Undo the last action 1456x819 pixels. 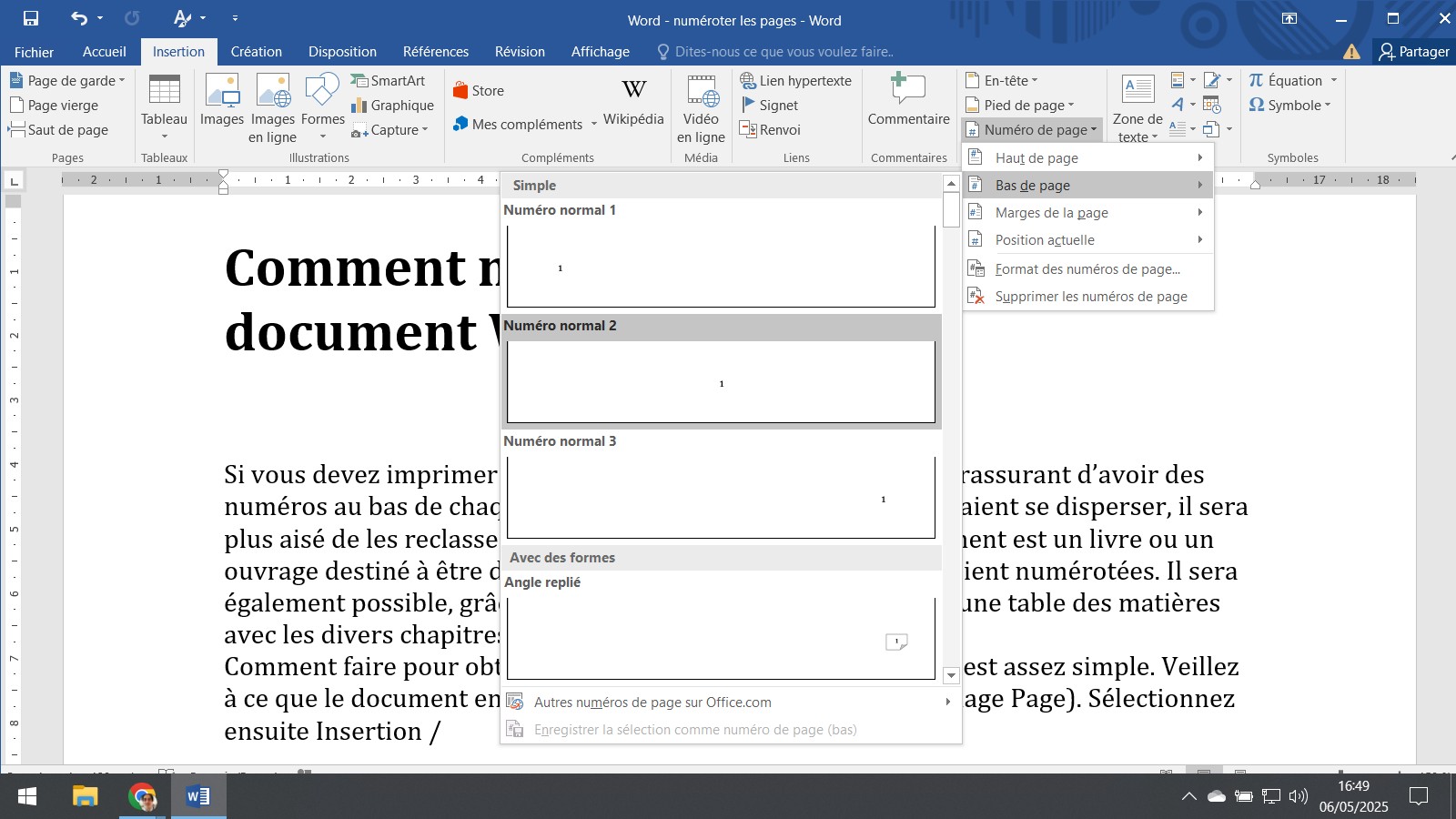point(79,18)
